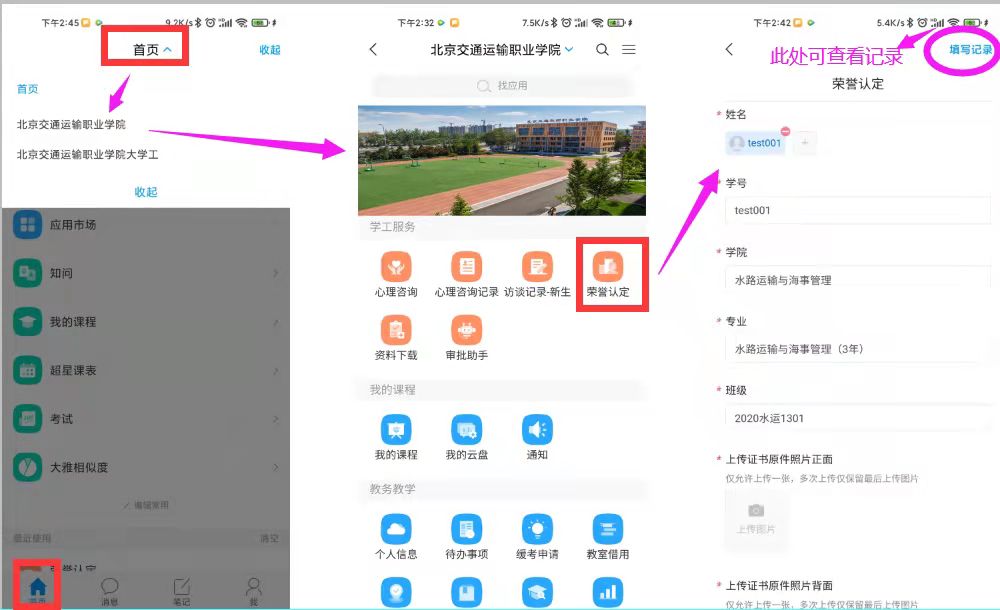This screenshot has width=1000, height=610.
Task: Open the 通知 speaker icon
Action: pyautogui.click(x=537, y=430)
